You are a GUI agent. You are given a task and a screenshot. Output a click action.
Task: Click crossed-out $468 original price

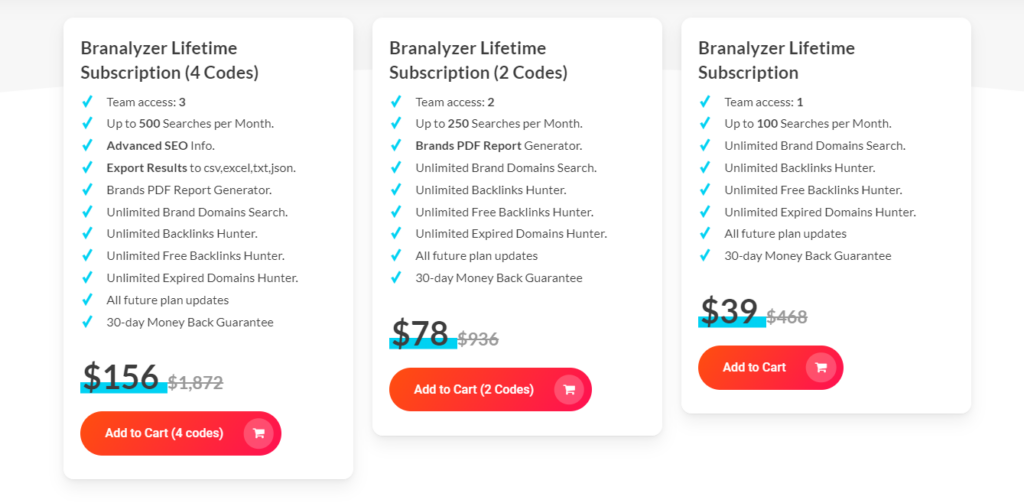[x=787, y=317]
